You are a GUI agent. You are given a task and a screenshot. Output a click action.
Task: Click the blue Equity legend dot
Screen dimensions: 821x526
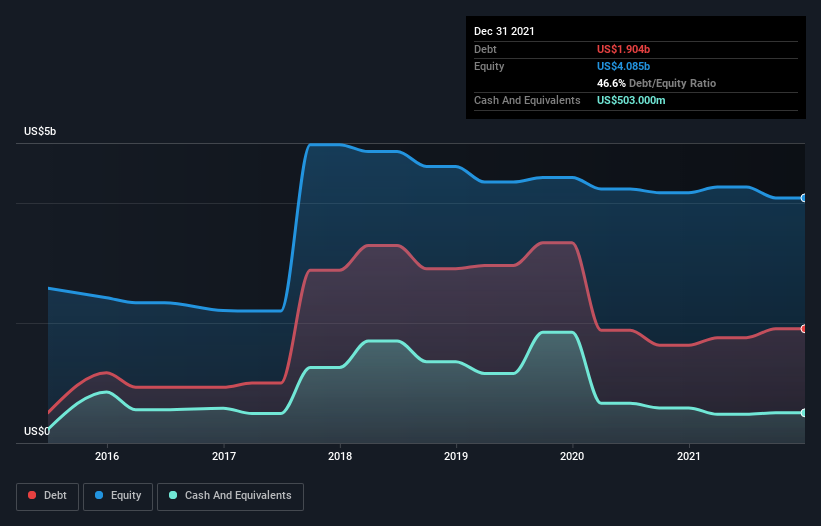(x=99, y=495)
